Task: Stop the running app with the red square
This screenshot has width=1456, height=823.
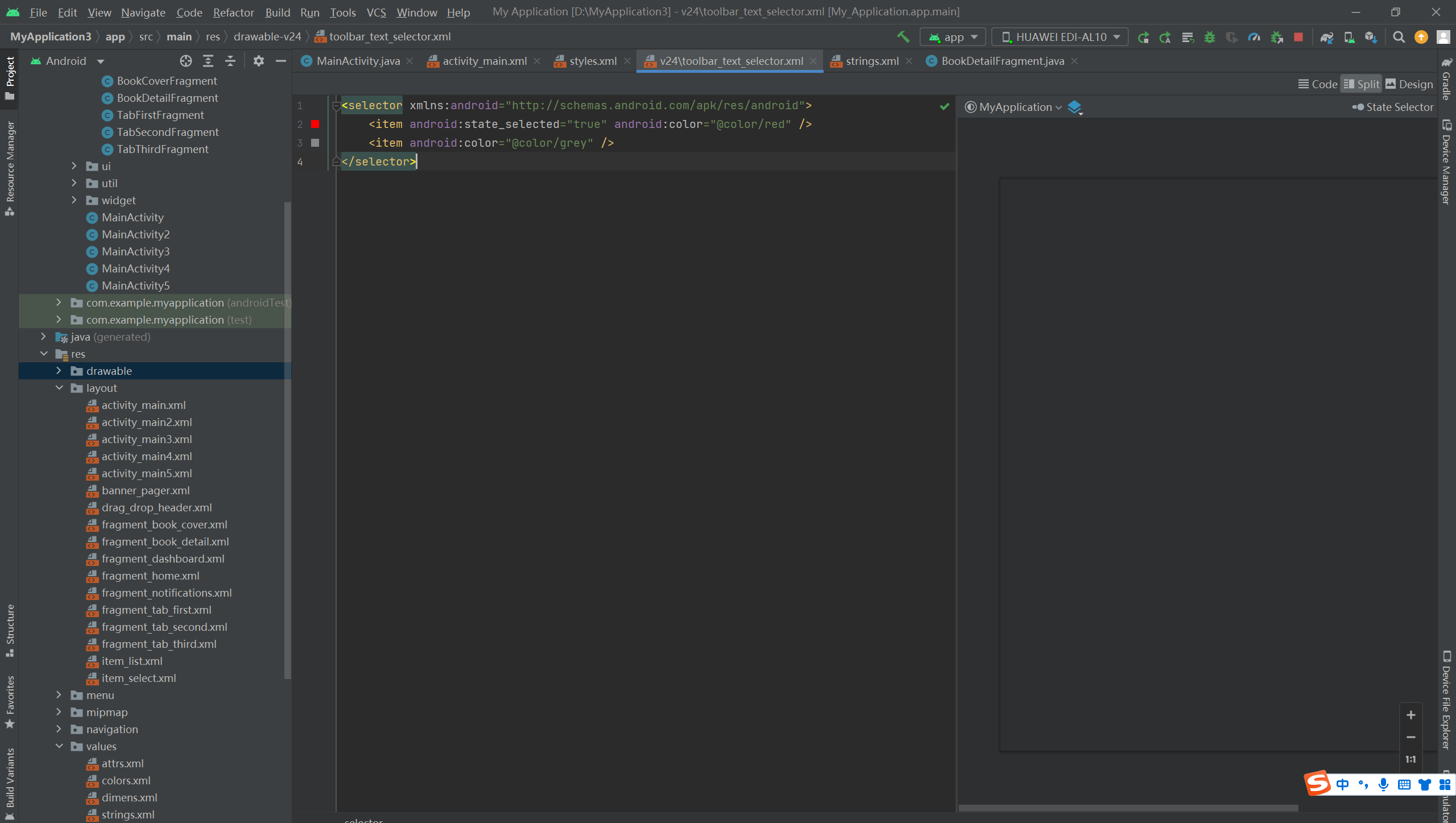Action: point(1298,37)
